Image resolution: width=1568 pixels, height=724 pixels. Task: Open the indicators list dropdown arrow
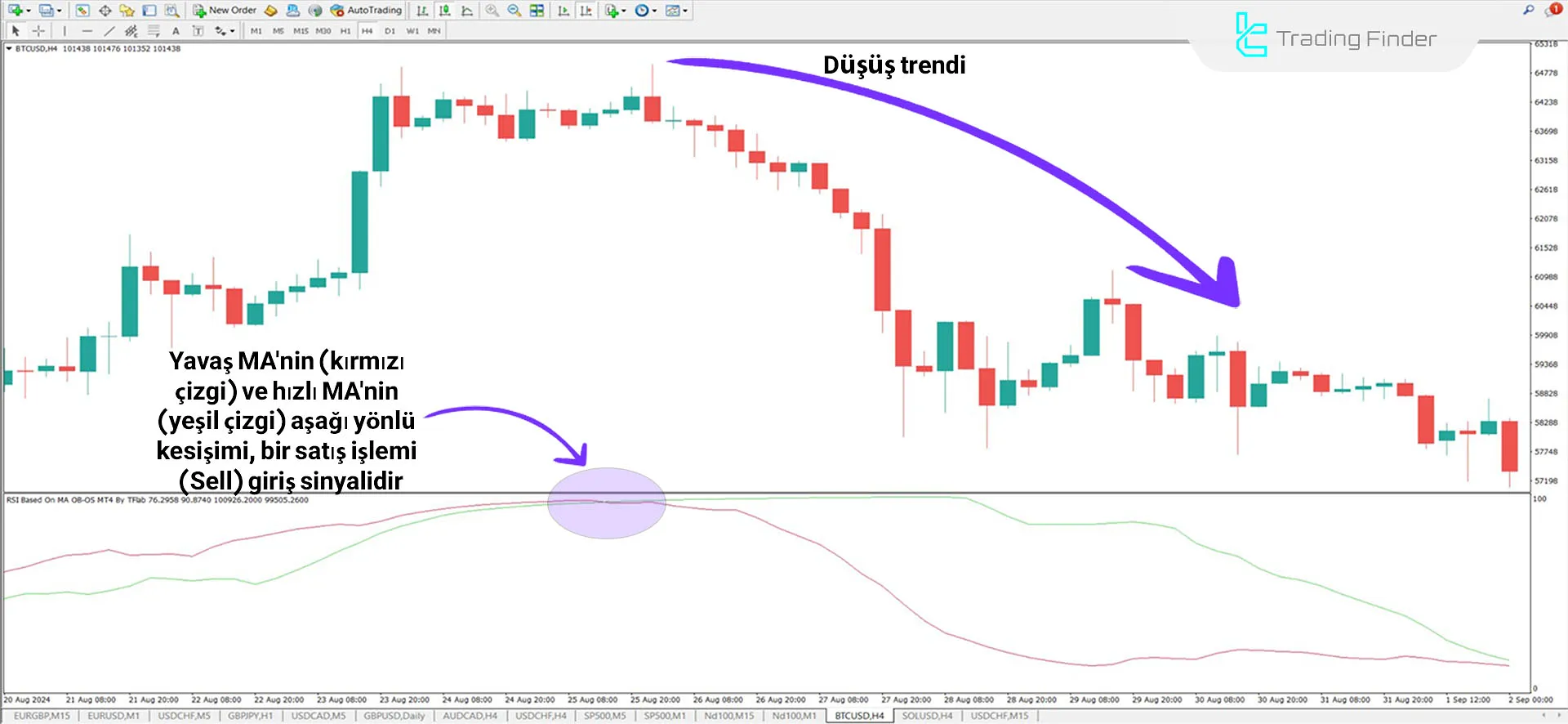click(x=624, y=11)
